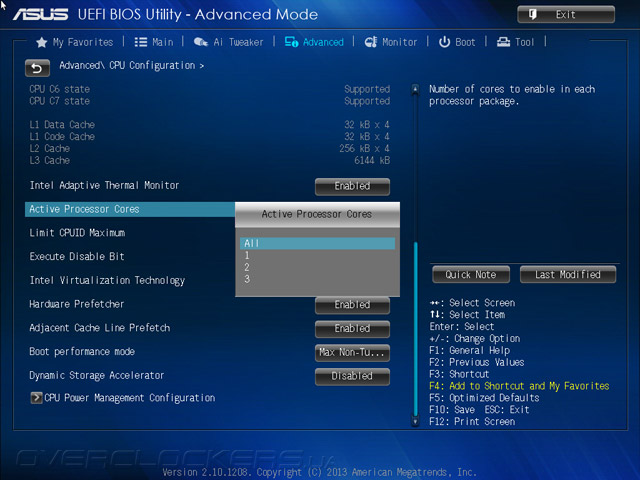Viewport: 640px width, 480px height.
Task: Select Active Processor Cores row
Action: coord(130,209)
